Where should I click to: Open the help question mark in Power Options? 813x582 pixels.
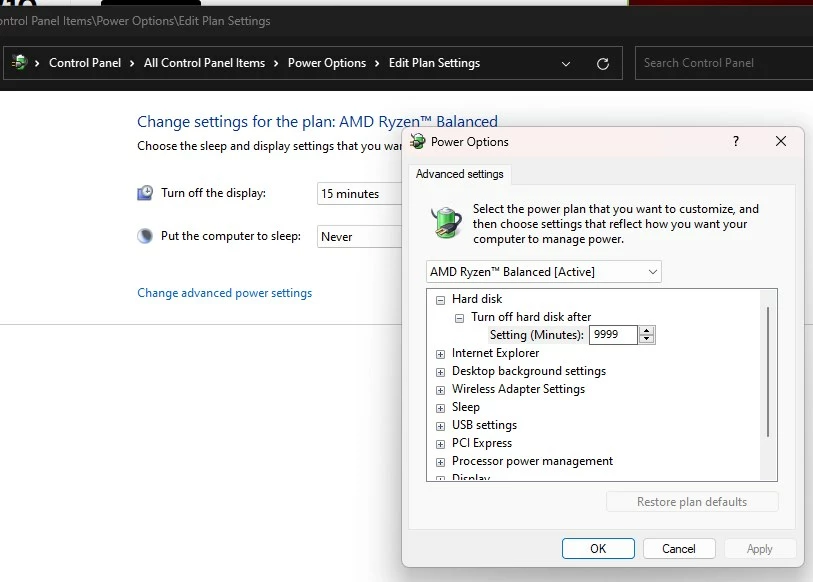(x=736, y=141)
